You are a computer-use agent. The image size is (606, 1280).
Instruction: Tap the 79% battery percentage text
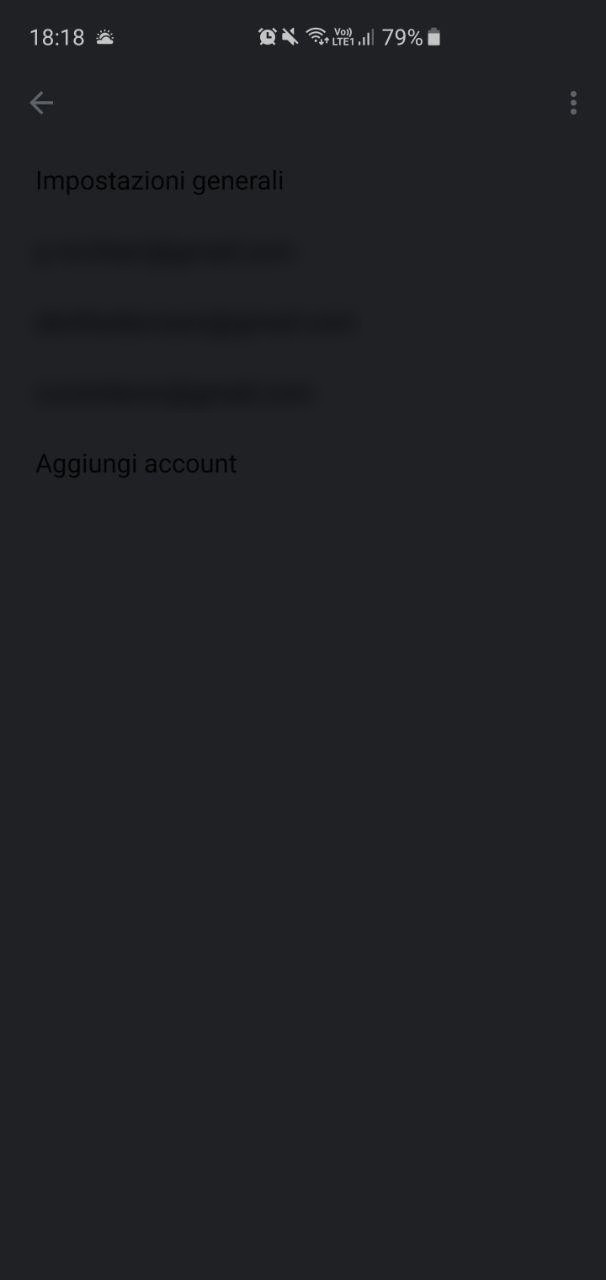(402, 38)
